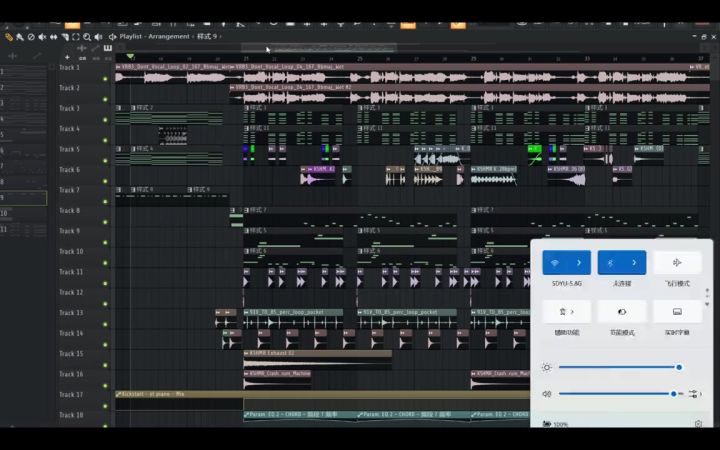Screen dimensions: 720x450
Task: Click the plus icon above track list
Action: (68, 57)
